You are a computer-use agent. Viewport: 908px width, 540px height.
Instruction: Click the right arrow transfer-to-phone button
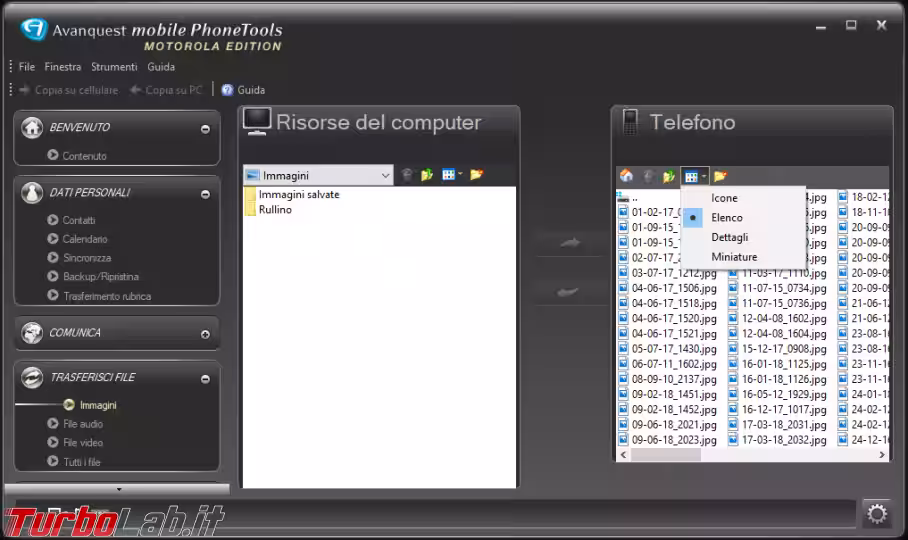pyautogui.click(x=570, y=243)
